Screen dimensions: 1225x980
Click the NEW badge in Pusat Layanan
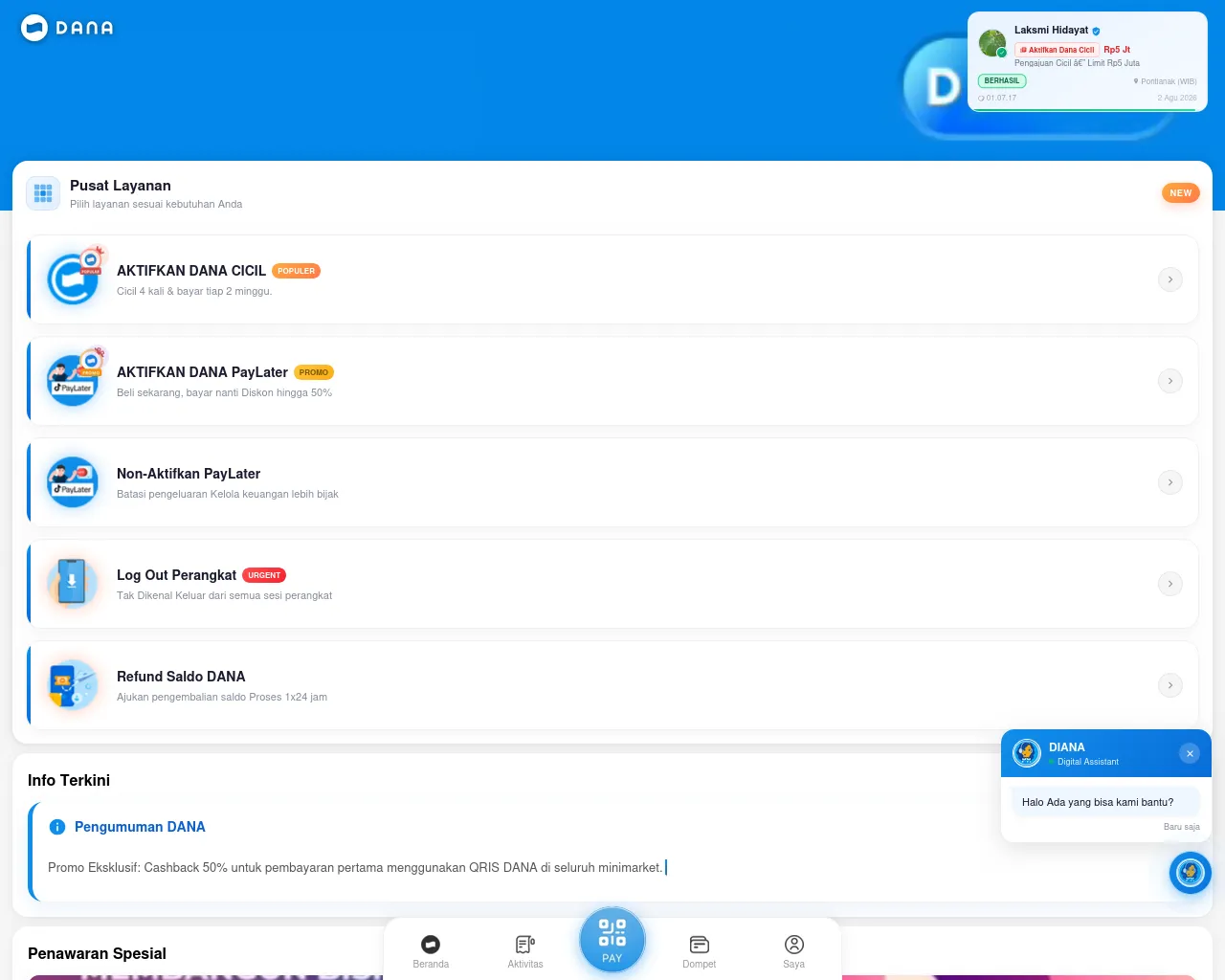(x=1181, y=193)
